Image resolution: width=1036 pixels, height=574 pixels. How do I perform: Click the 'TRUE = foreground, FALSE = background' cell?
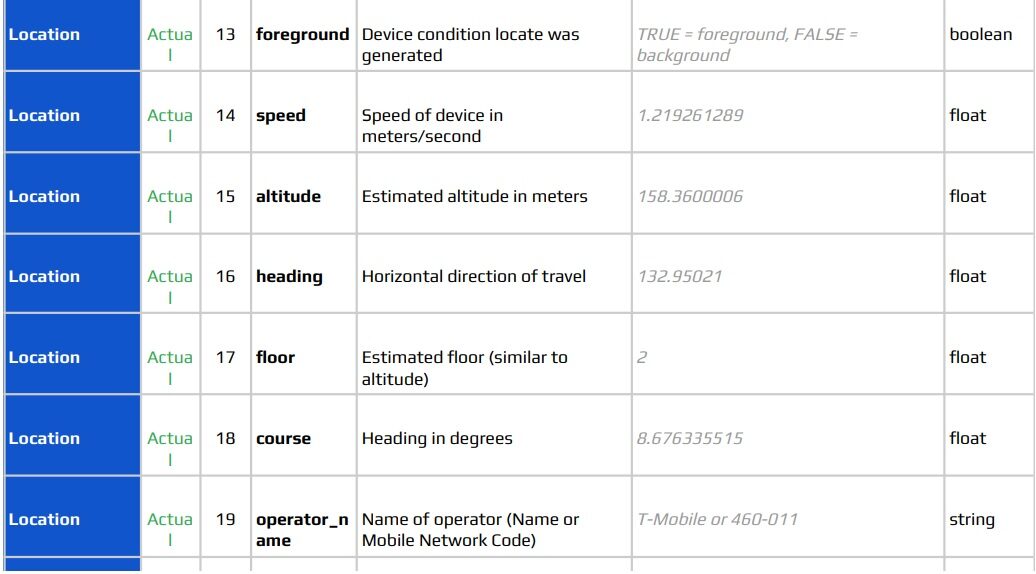tap(788, 35)
